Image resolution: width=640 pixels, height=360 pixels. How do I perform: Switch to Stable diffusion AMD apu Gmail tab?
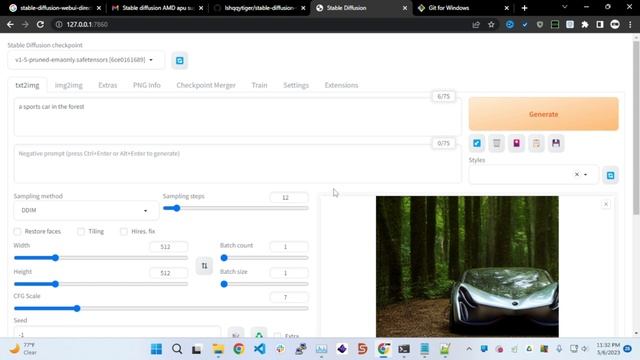[x=157, y=8]
